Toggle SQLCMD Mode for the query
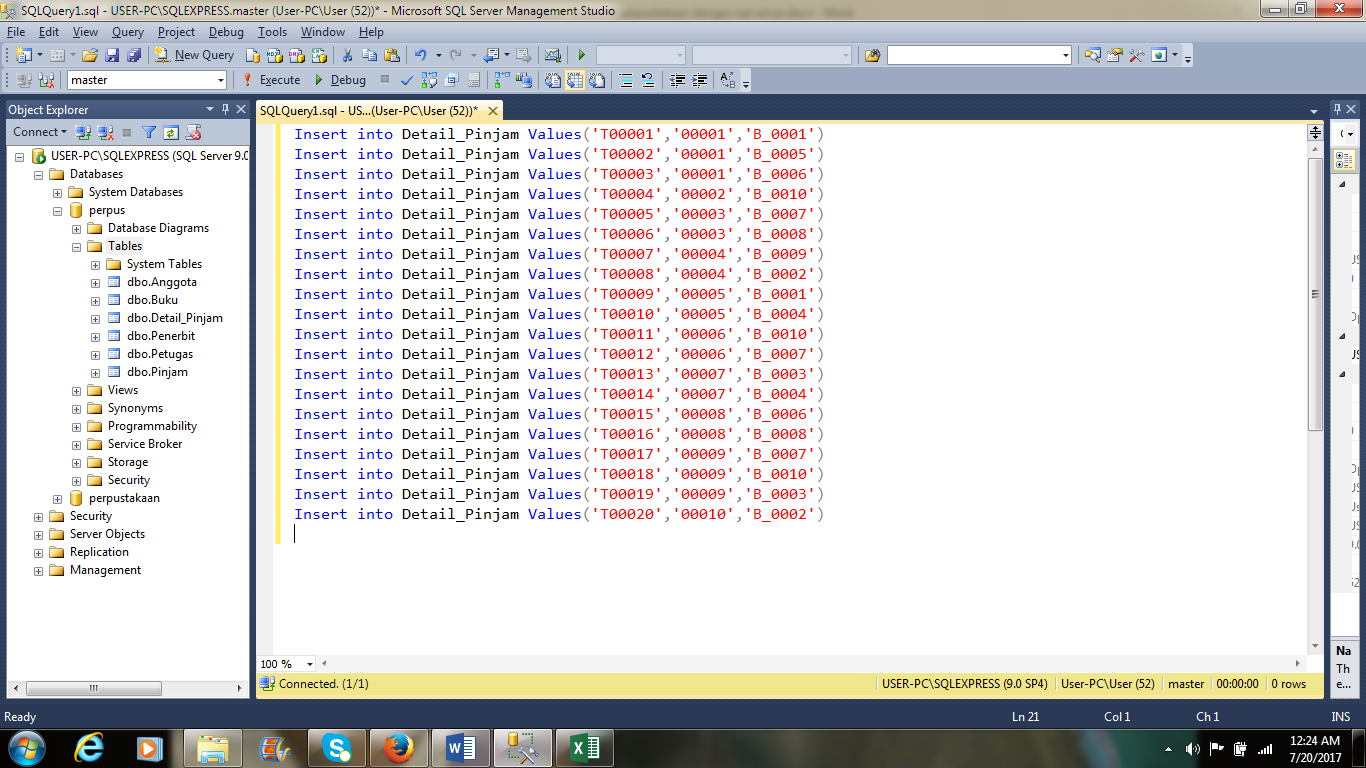Screen dimensions: 1366x768 click(x=472, y=80)
